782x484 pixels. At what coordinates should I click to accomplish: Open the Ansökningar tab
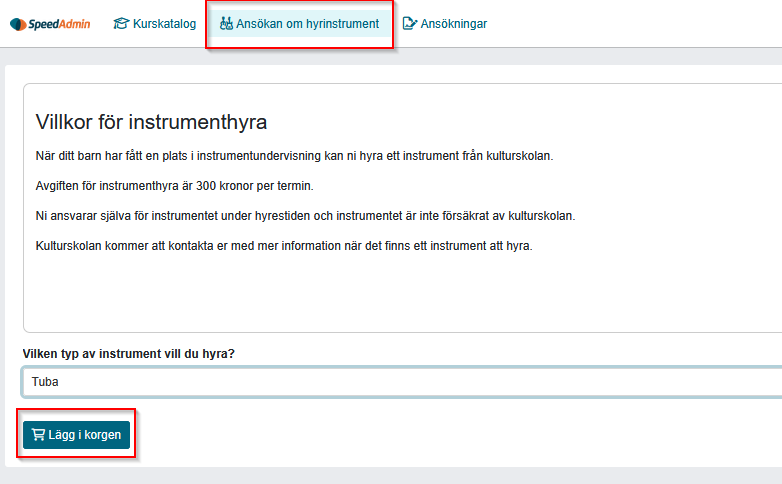(x=444, y=23)
